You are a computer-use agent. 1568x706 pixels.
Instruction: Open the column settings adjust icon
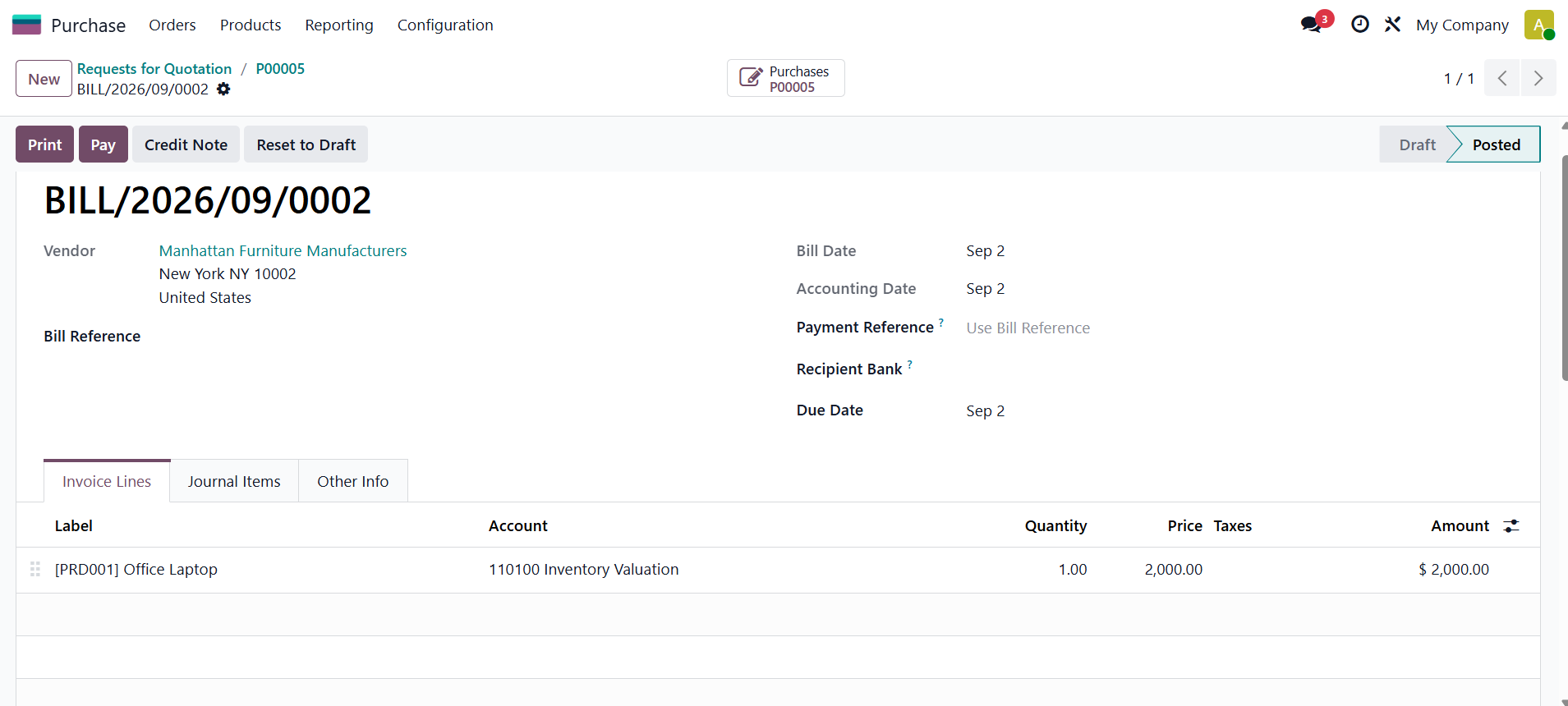[1511, 526]
